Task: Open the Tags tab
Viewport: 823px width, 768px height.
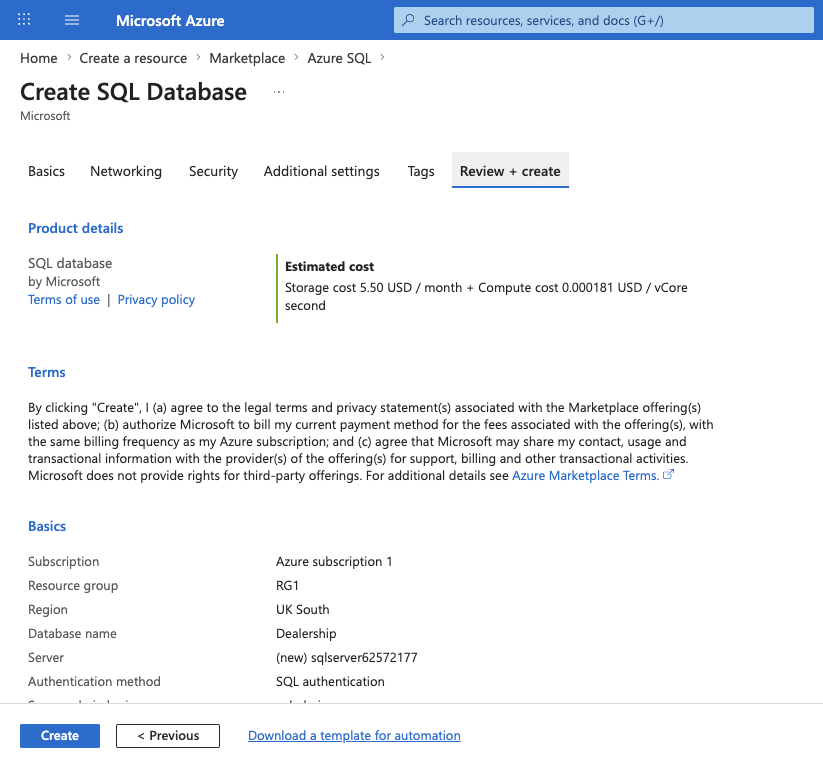Action: click(421, 171)
